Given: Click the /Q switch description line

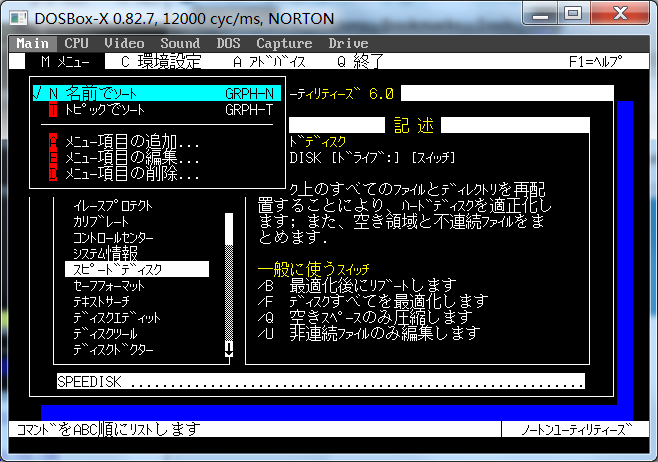Looking at the screenshot, I should click(365, 318).
